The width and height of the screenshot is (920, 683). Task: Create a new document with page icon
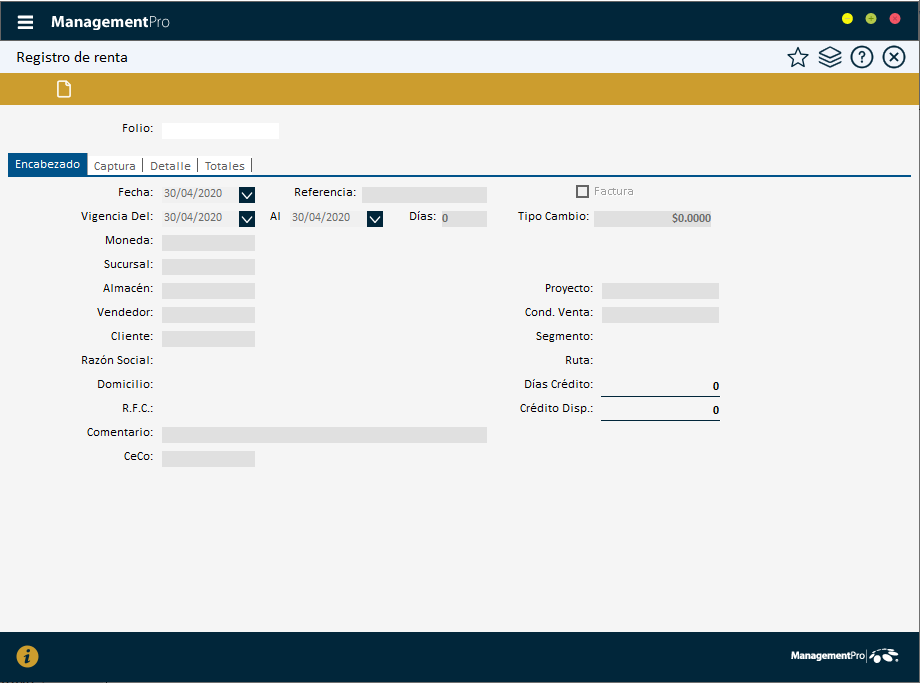point(64,89)
